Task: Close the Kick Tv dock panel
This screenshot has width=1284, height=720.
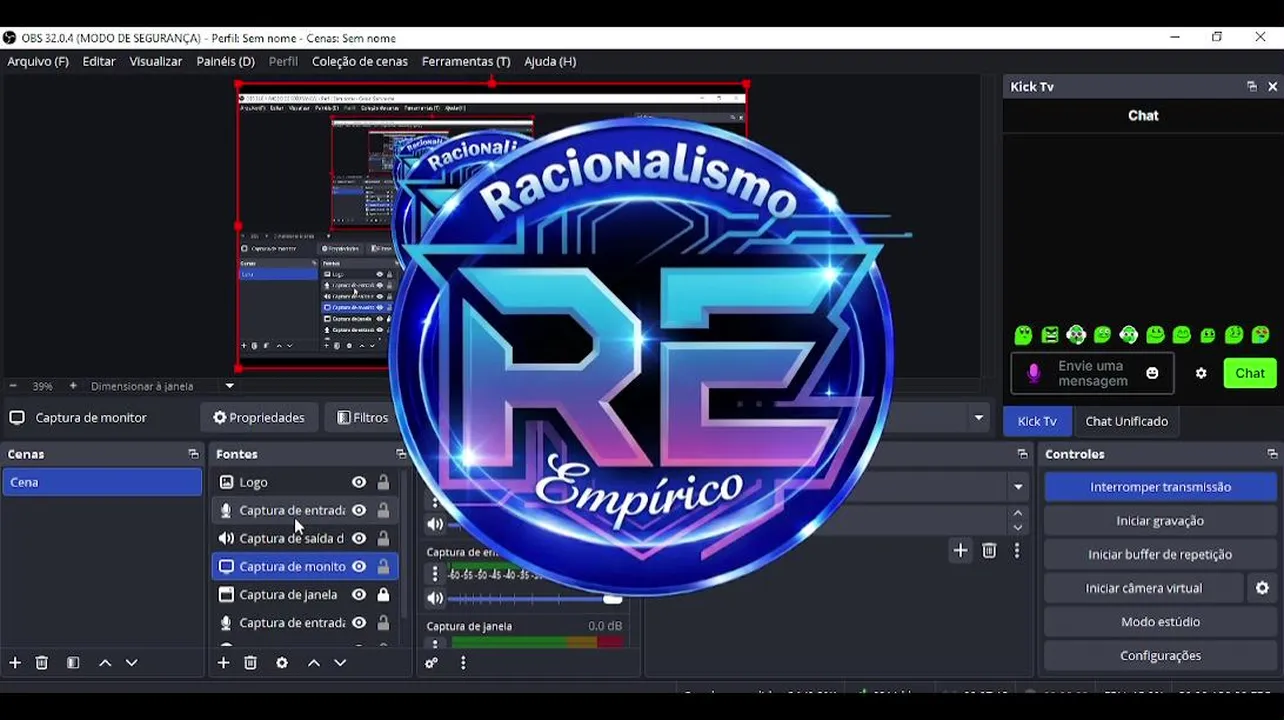Action: click(x=1273, y=87)
